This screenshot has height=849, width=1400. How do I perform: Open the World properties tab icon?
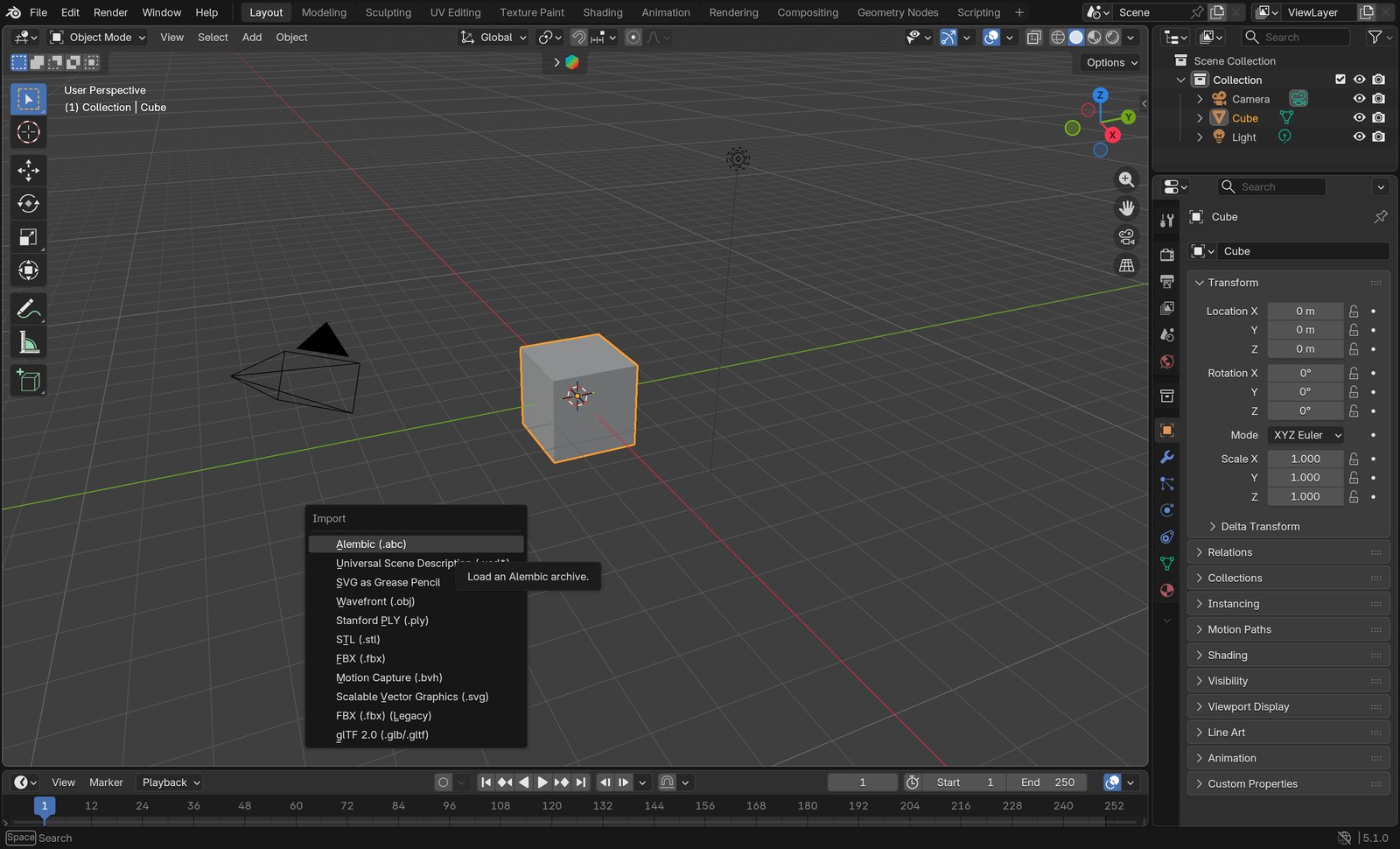click(x=1166, y=361)
